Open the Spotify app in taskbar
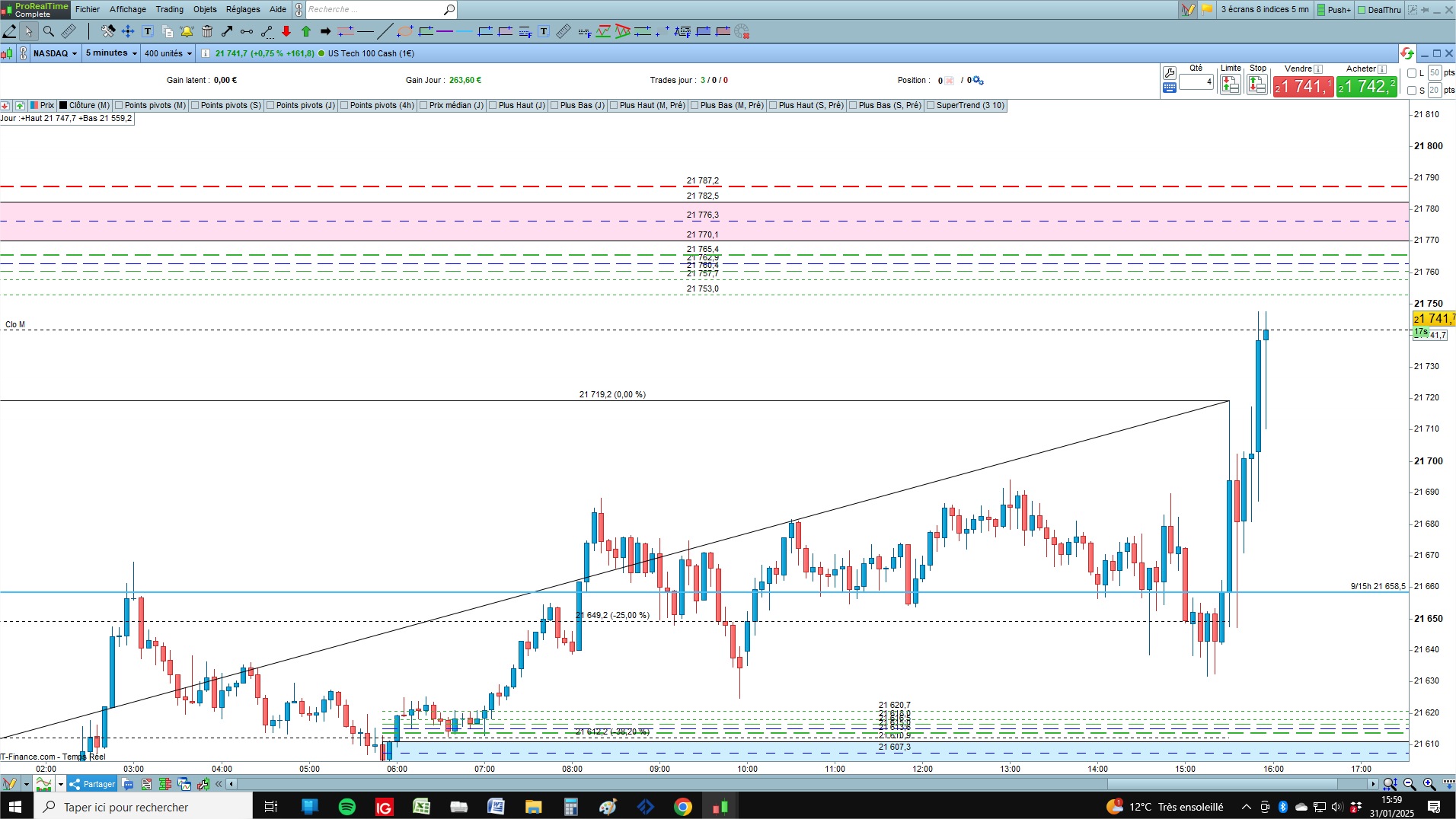This screenshot has height=819, width=1456. tap(347, 807)
